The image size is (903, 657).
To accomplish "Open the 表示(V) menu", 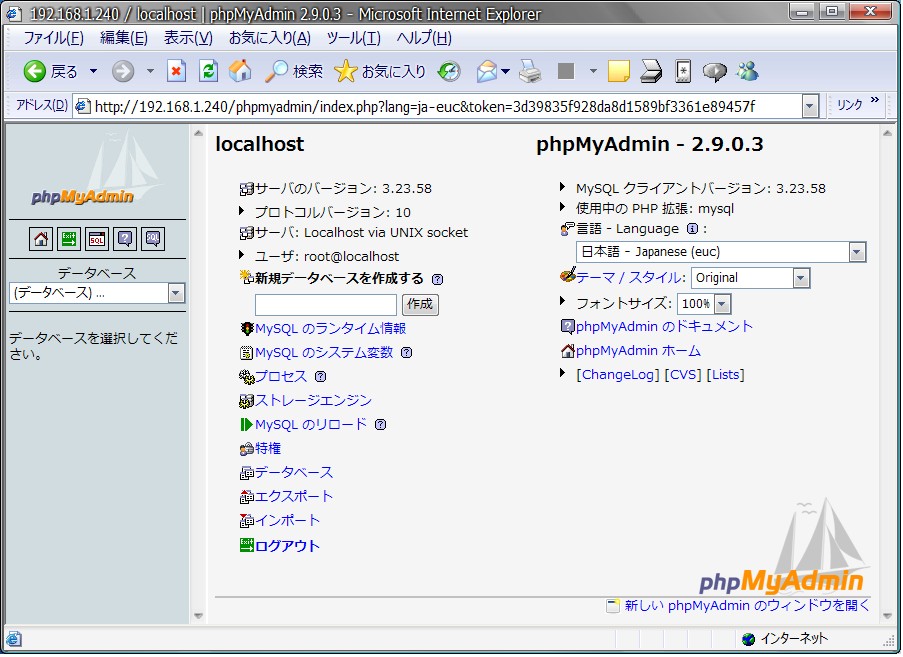I will [x=188, y=38].
